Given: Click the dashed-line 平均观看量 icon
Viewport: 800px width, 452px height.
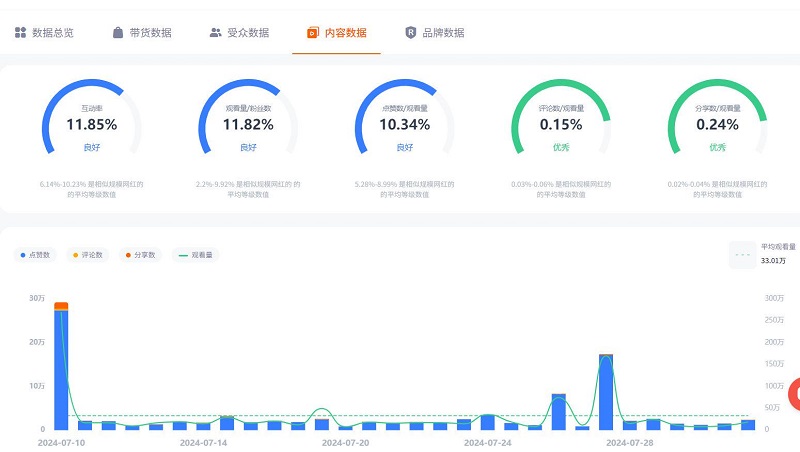Looking at the screenshot, I should coord(742,255).
